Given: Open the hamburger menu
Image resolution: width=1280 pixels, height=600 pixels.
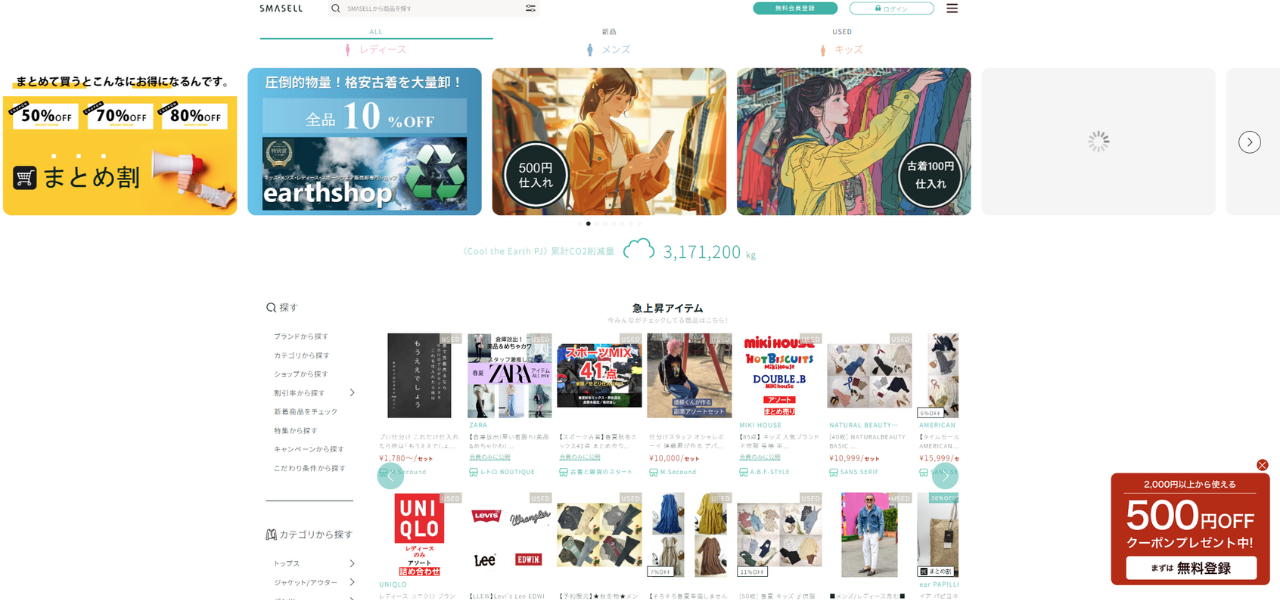Looking at the screenshot, I should pyautogui.click(x=952, y=8).
